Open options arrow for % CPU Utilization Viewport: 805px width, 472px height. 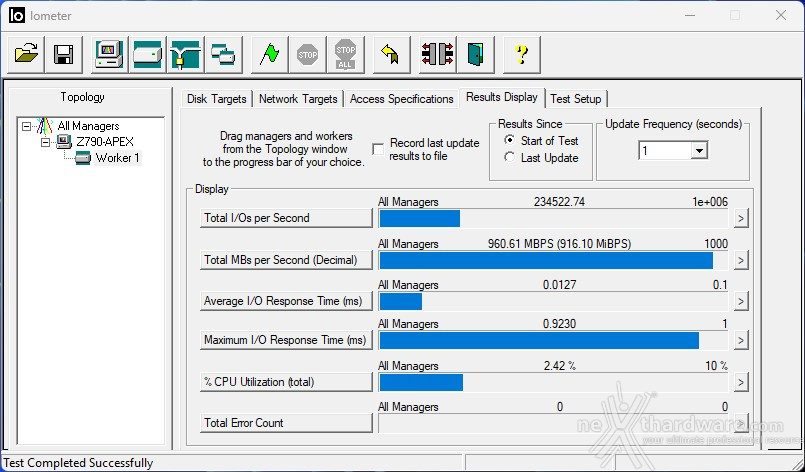[x=740, y=382]
